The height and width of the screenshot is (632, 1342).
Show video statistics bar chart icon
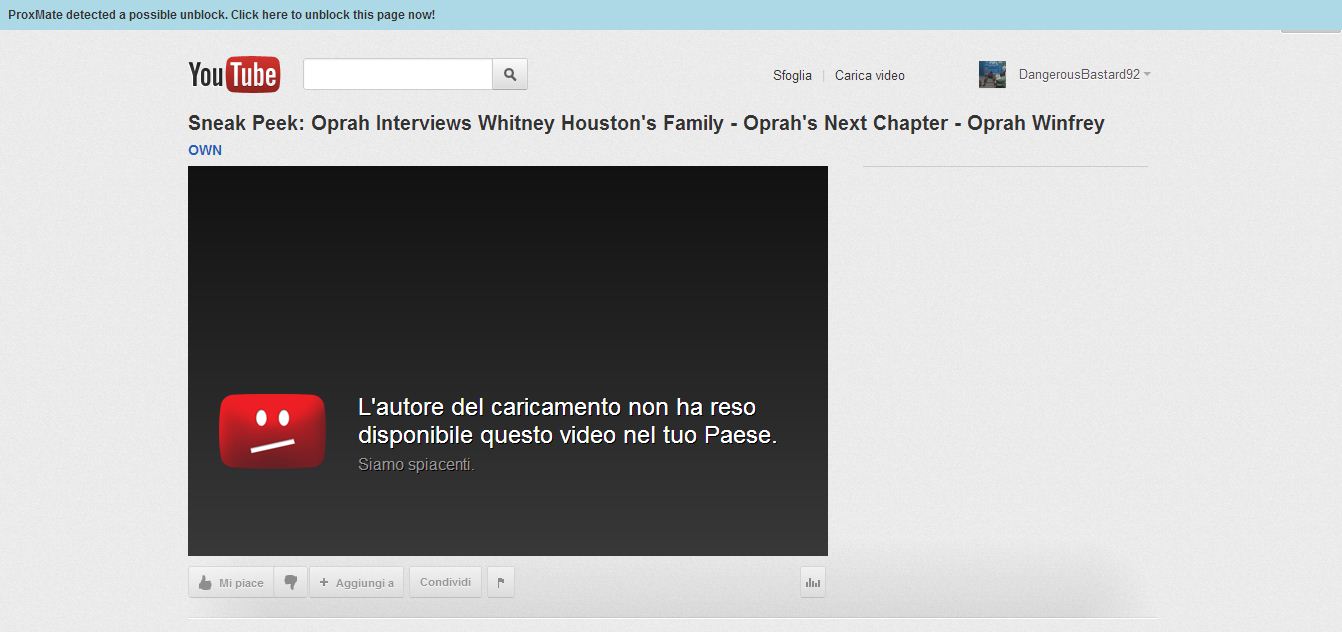813,582
